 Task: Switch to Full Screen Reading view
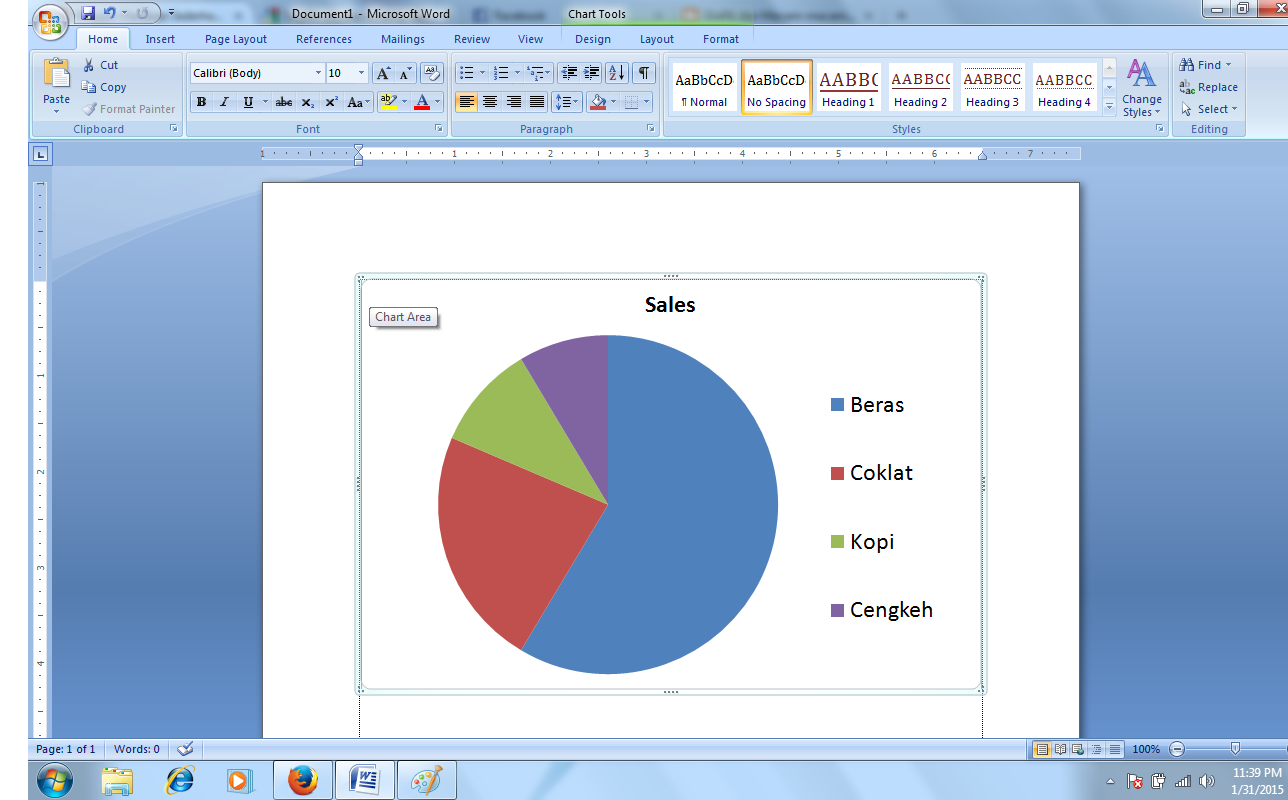(1060, 749)
